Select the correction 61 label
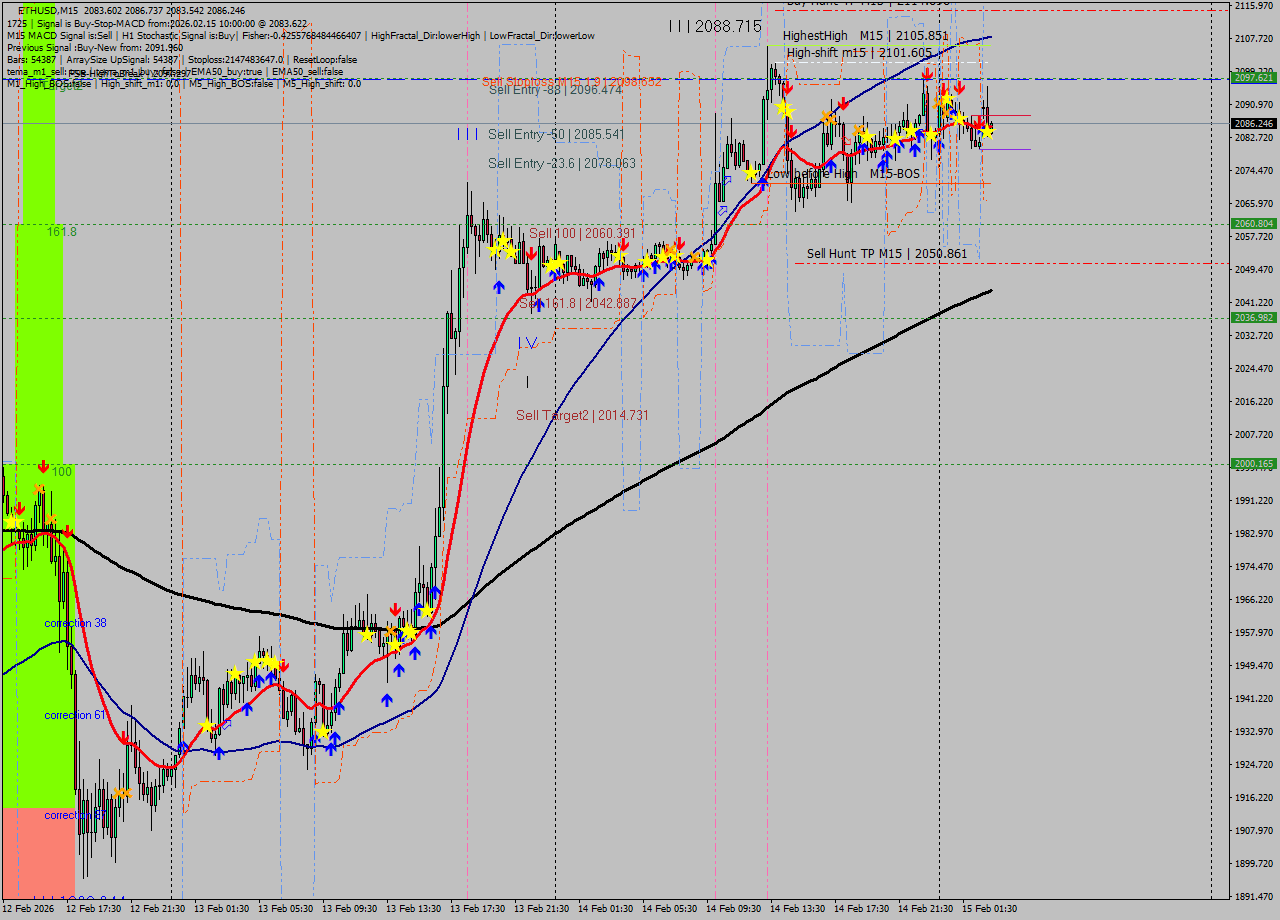The width and height of the screenshot is (1280, 920). 75,715
